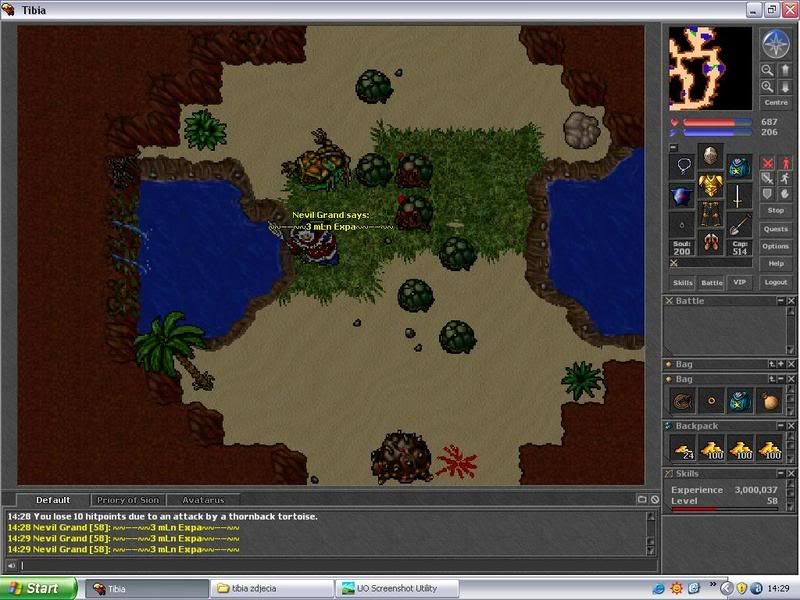Click the ring slot
This screenshot has height=600, width=800.
(682, 225)
